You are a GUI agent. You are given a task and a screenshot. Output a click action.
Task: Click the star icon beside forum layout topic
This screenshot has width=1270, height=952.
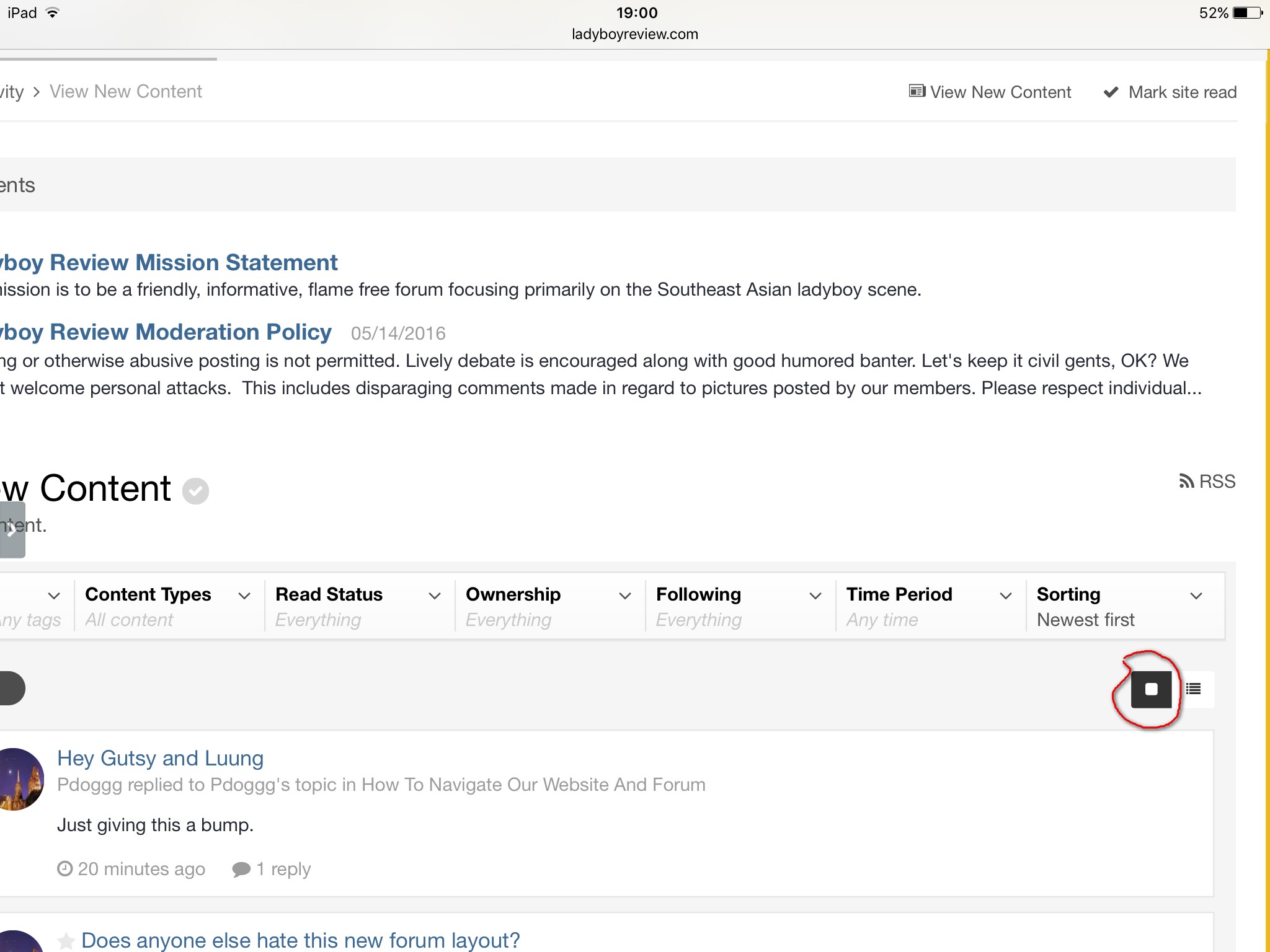pyautogui.click(x=66, y=941)
